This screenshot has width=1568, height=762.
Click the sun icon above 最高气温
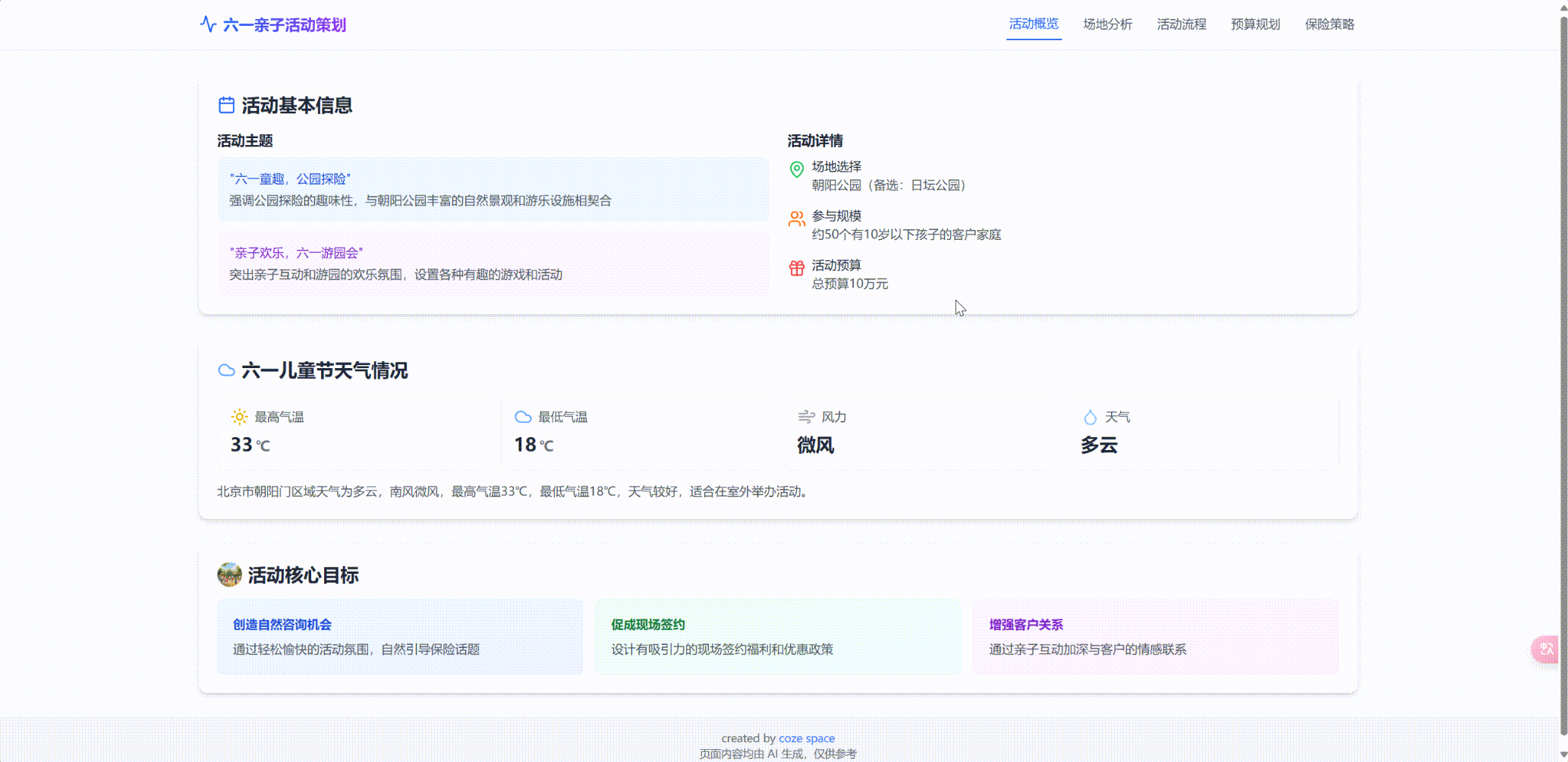click(238, 417)
